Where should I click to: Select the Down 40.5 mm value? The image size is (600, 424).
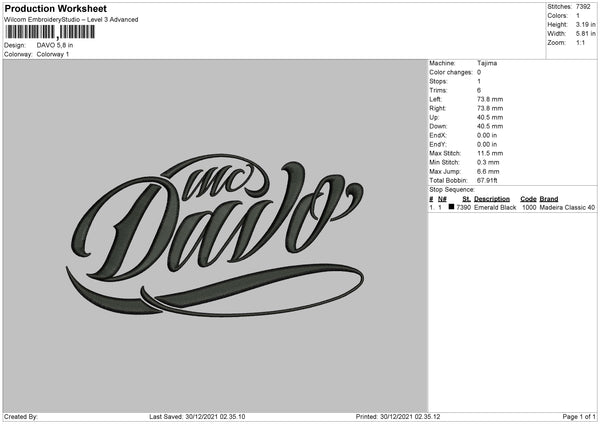(490, 126)
